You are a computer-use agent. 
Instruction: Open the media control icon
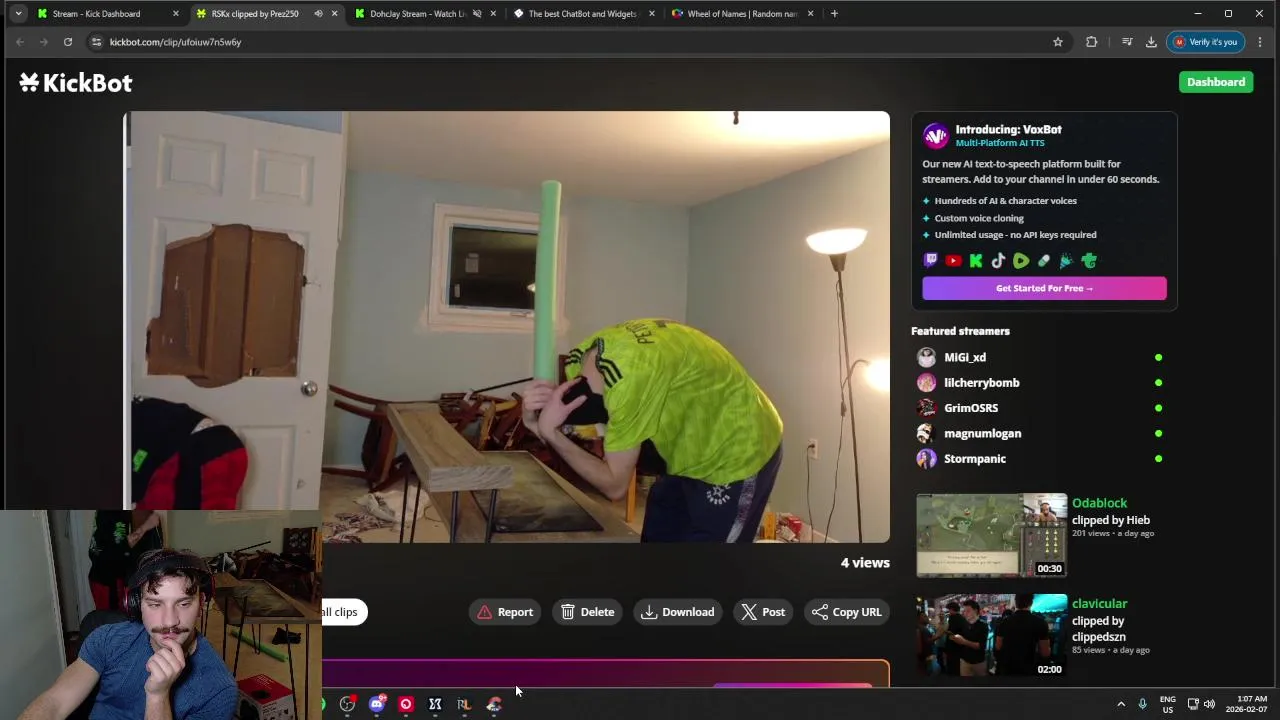click(x=1127, y=42)
